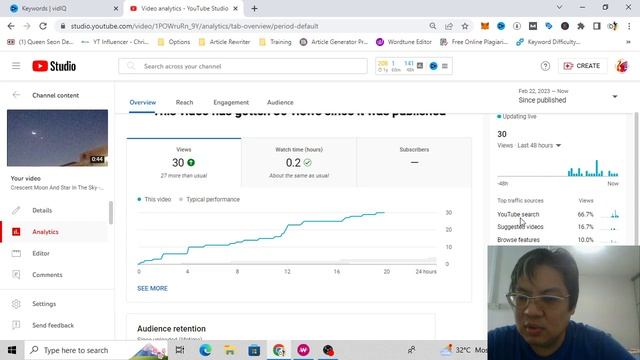Click the browser back arrow
640x360 pixels.
[x=11, y=26]
